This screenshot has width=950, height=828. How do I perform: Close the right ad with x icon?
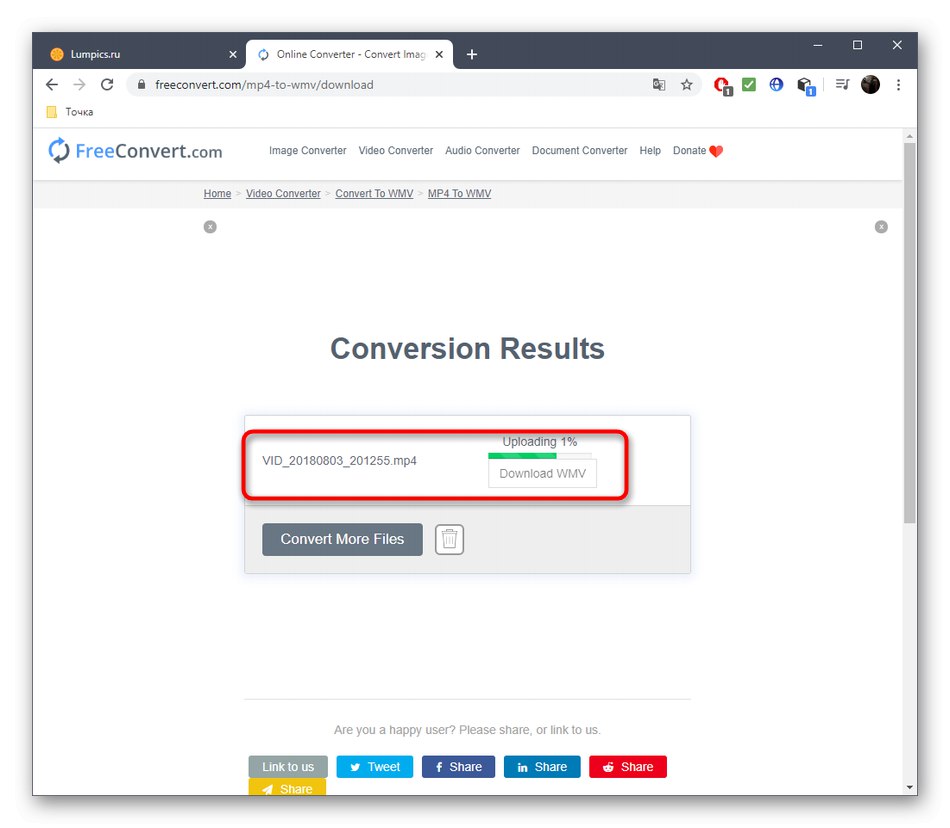click(882, 227)
